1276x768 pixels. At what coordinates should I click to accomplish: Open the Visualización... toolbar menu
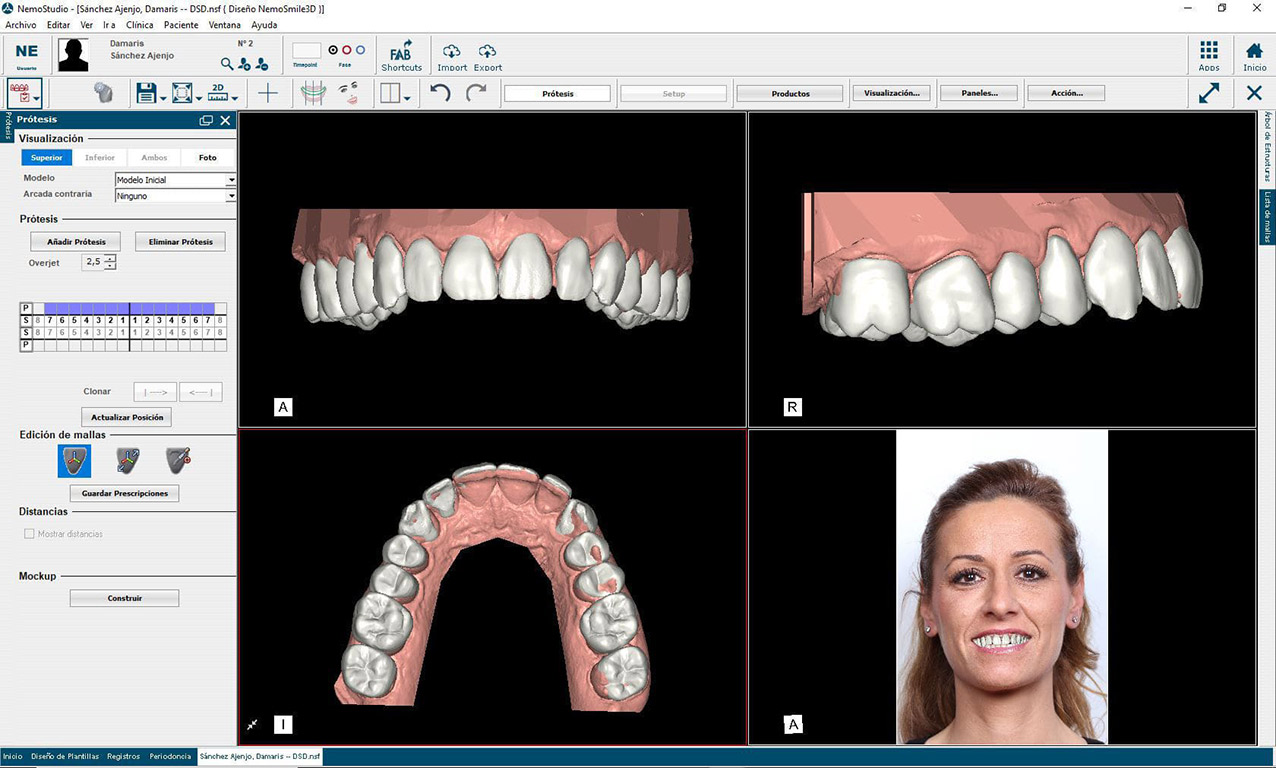point(891,93)
